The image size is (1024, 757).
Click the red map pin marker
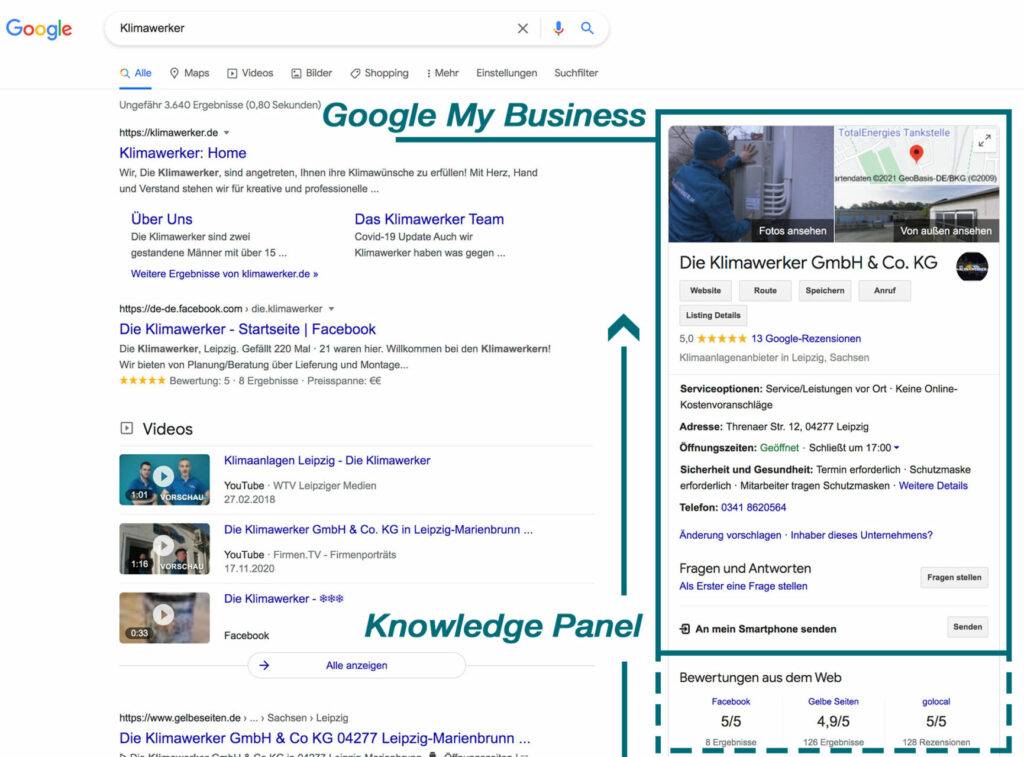[916, 153]
